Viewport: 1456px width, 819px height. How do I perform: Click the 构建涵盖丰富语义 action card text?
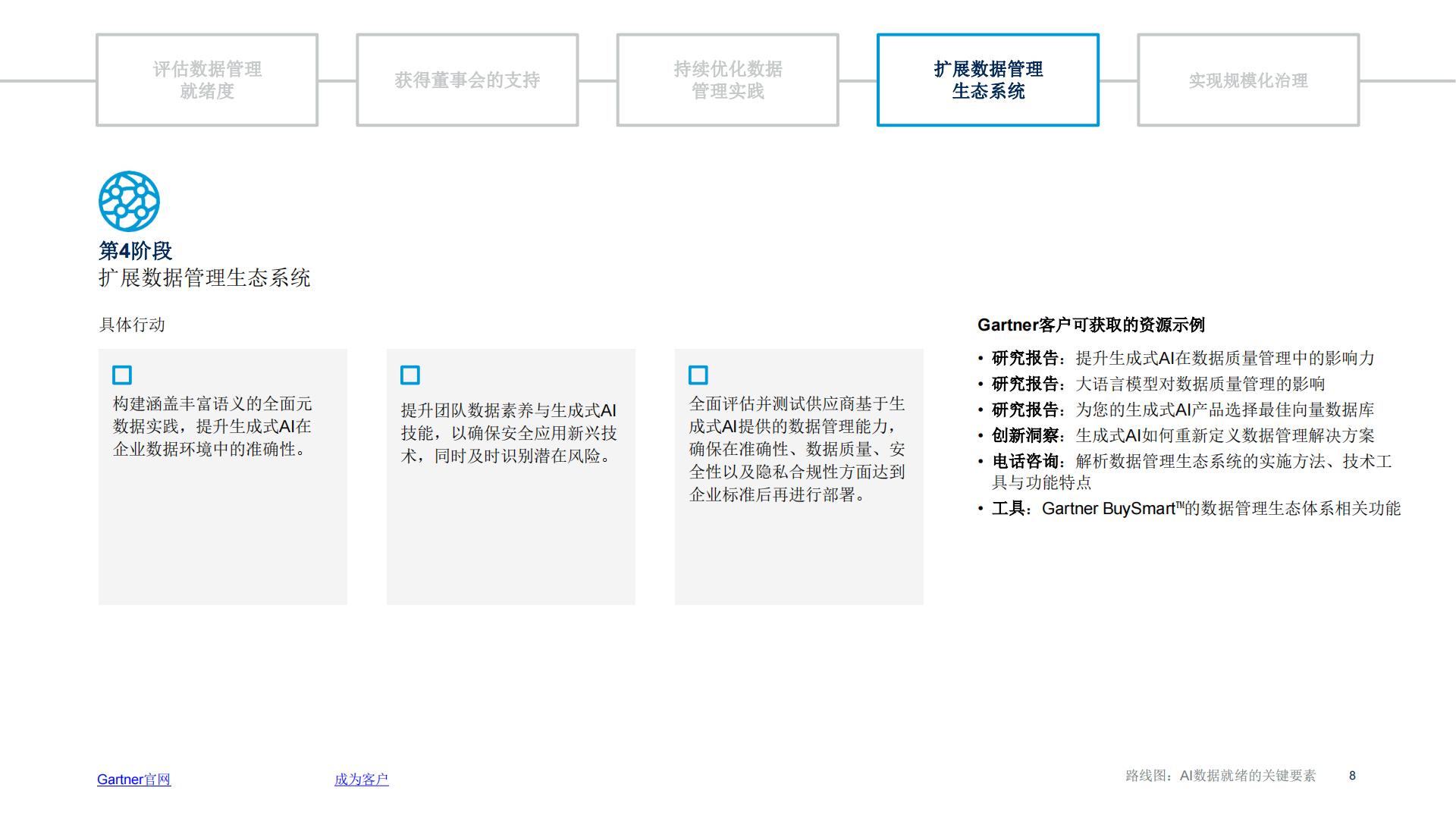point(212,426)
